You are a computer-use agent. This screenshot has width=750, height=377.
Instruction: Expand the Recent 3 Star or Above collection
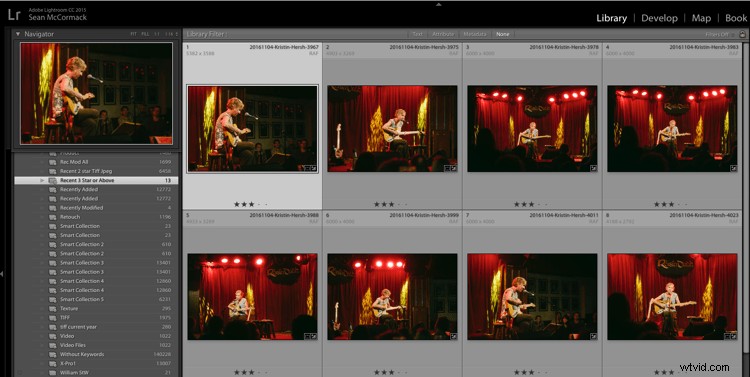42,180
